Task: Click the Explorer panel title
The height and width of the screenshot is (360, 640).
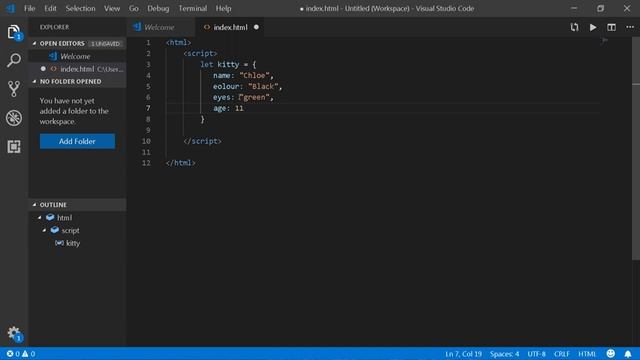Action: [54, 27]
